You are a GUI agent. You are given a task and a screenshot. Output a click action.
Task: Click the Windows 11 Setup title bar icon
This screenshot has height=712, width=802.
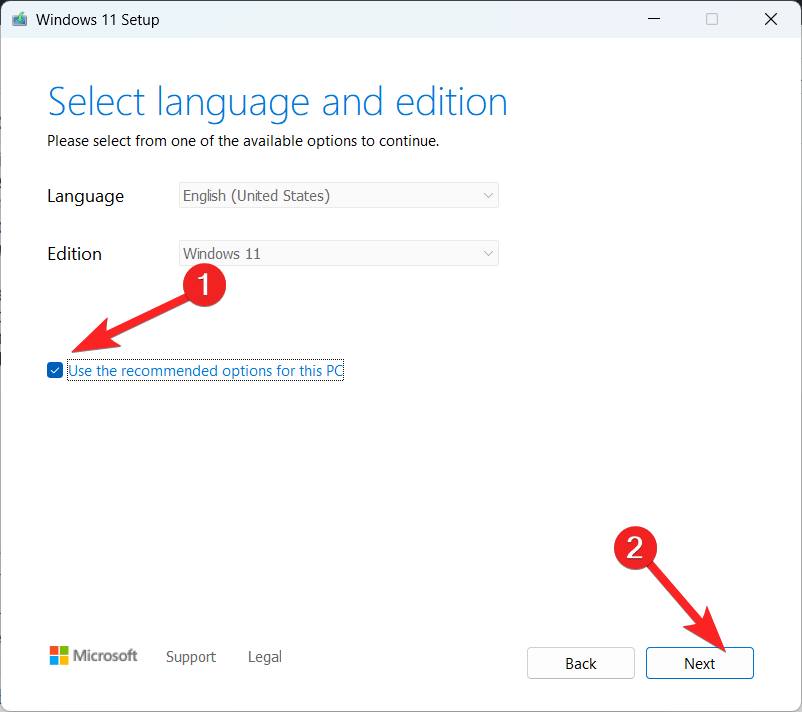(x=19, y=19)
